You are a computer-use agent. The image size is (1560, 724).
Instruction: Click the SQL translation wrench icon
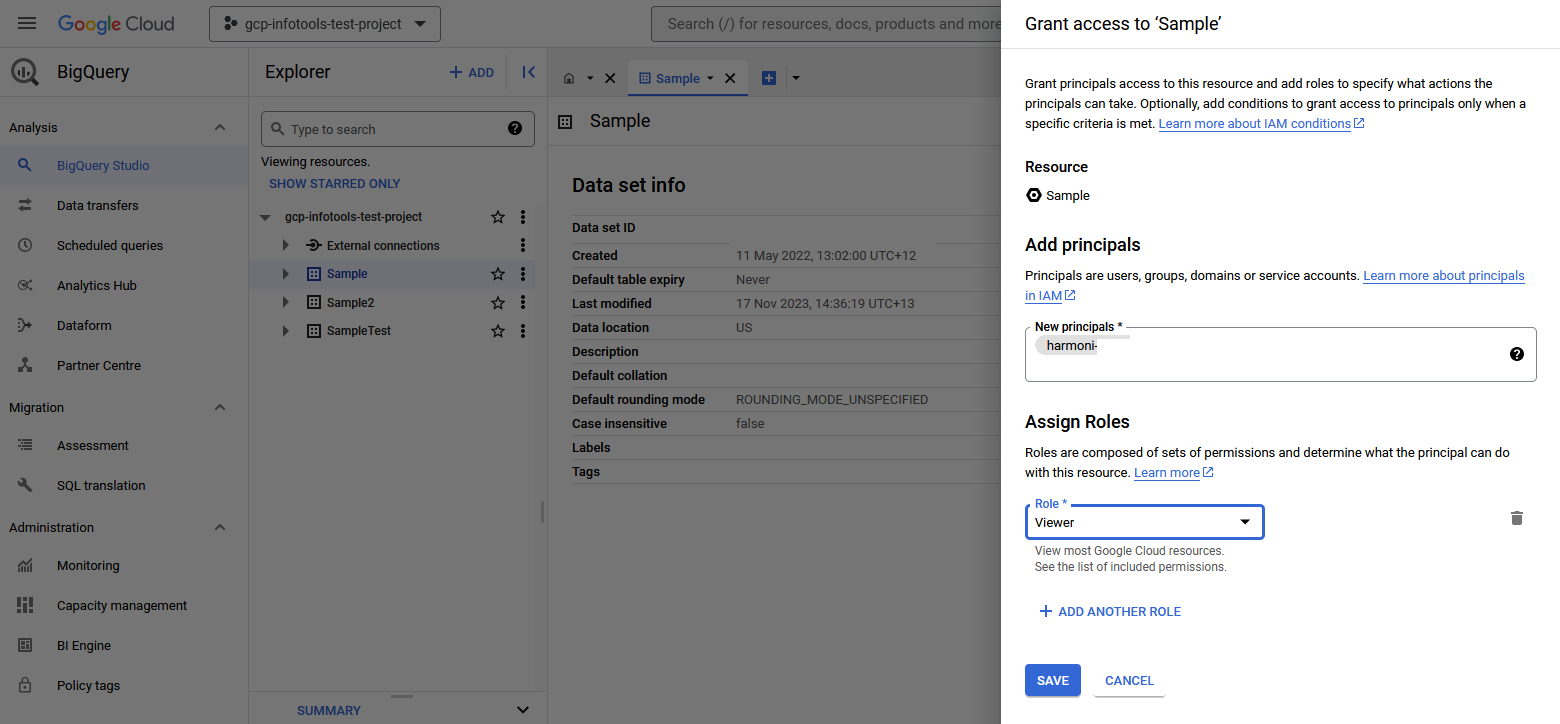click(25, 485)
